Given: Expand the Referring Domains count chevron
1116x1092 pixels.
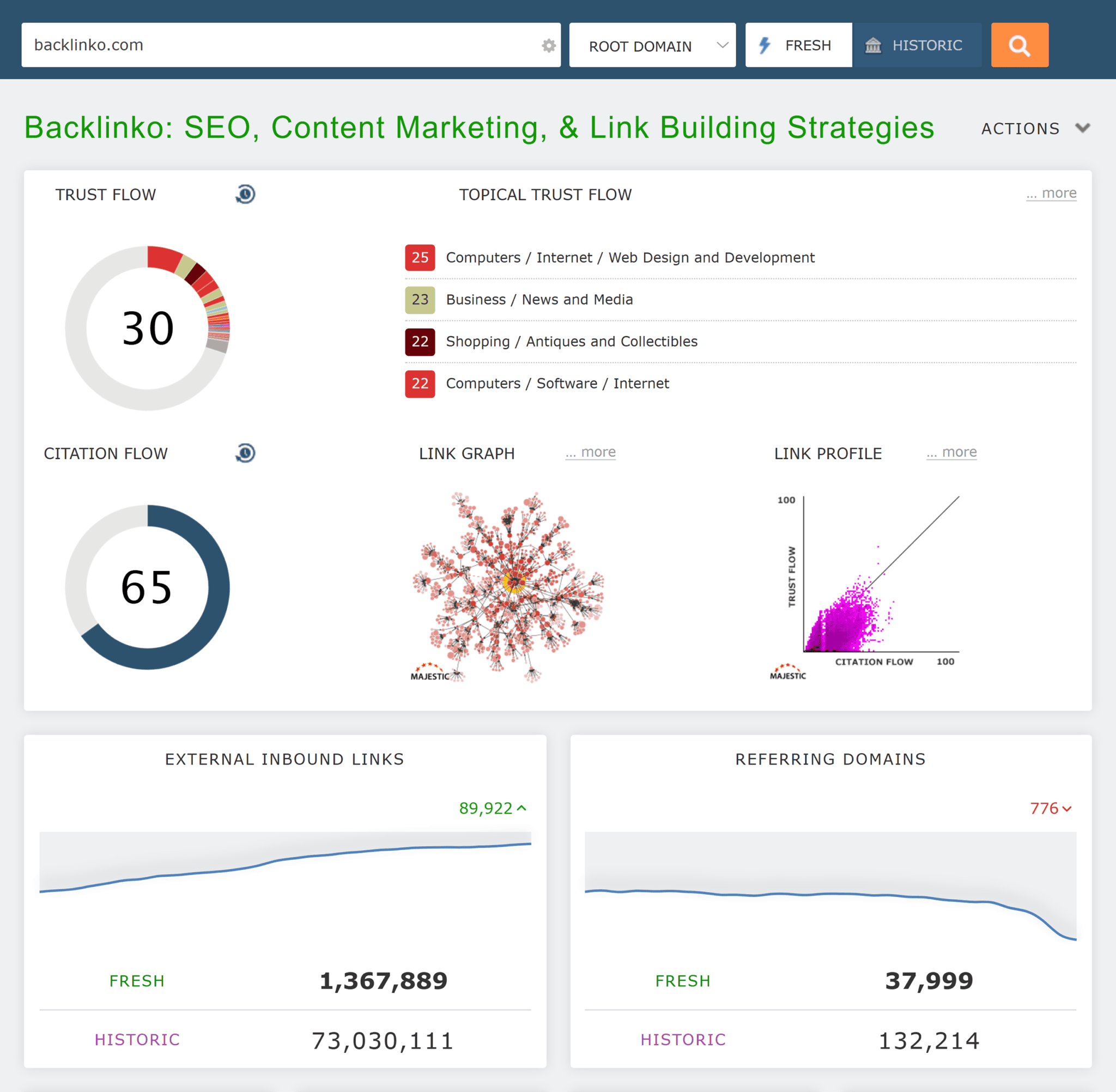Looking at the screenshot, I should [x=1068, y=808].
